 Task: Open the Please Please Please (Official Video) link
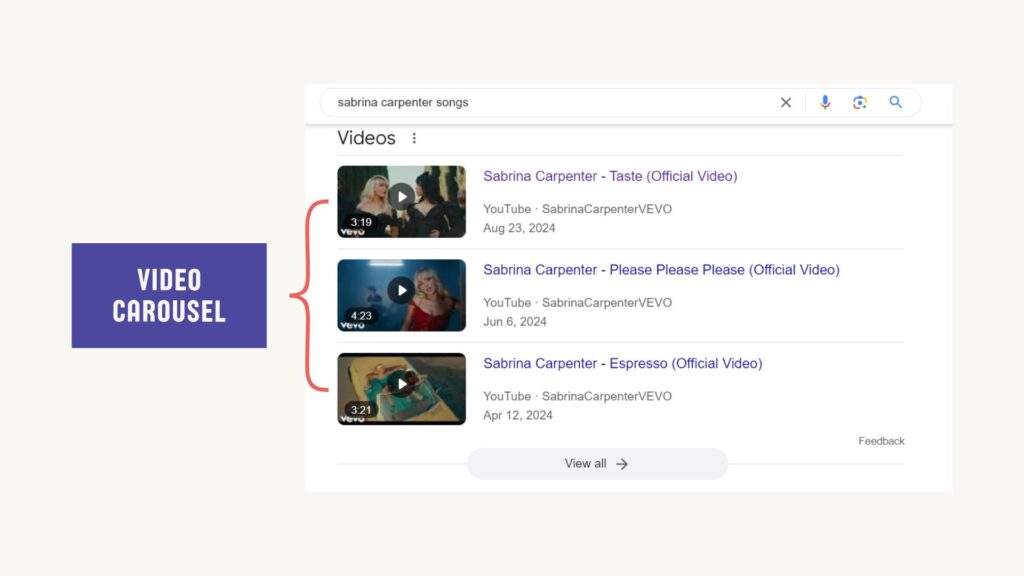tap(661, 270)
